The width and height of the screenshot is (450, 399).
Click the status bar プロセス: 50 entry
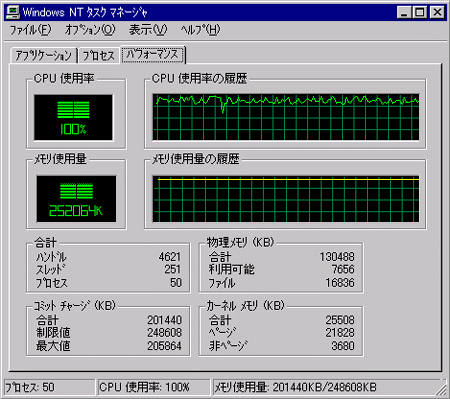pos(50,387)
